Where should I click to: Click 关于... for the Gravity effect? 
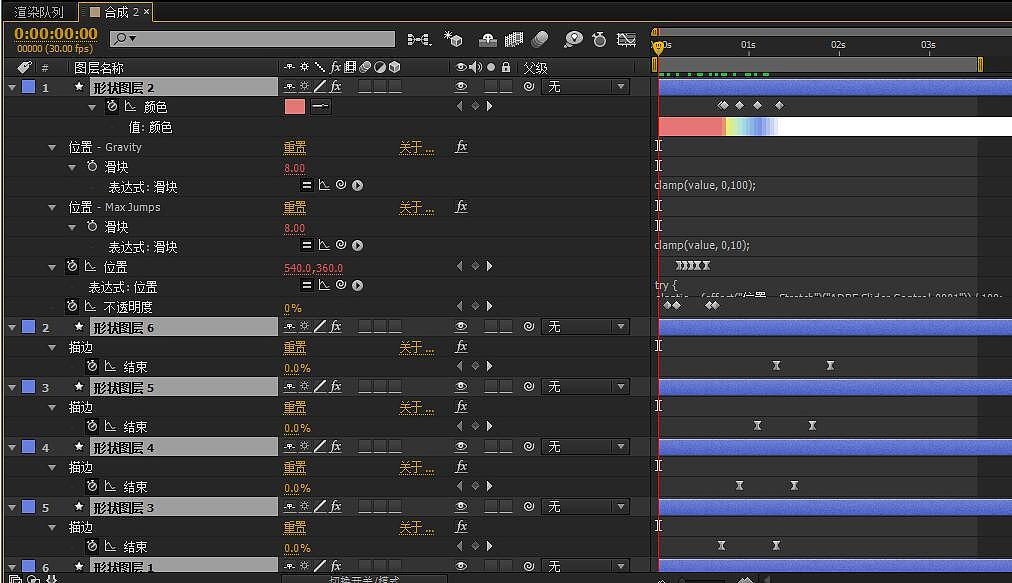416,148
